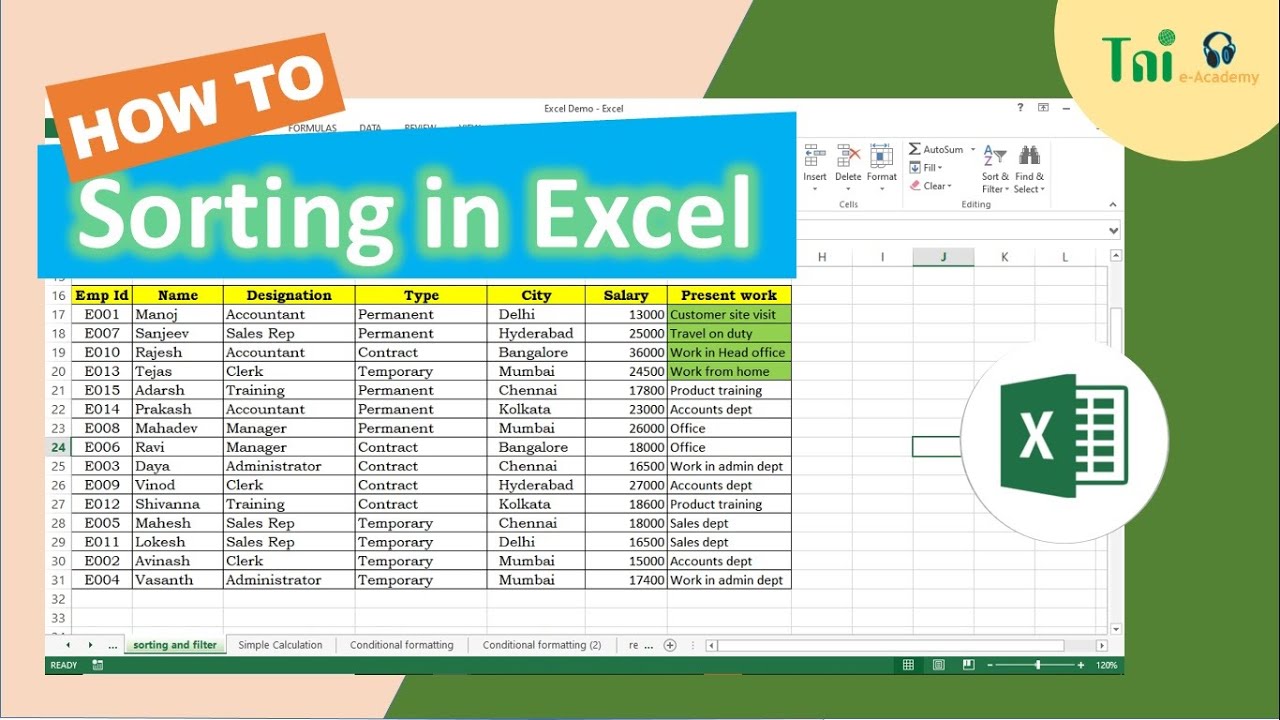Screen dimensions: 1280x720
Task: Select cell E015
Action: coord(102,390)
